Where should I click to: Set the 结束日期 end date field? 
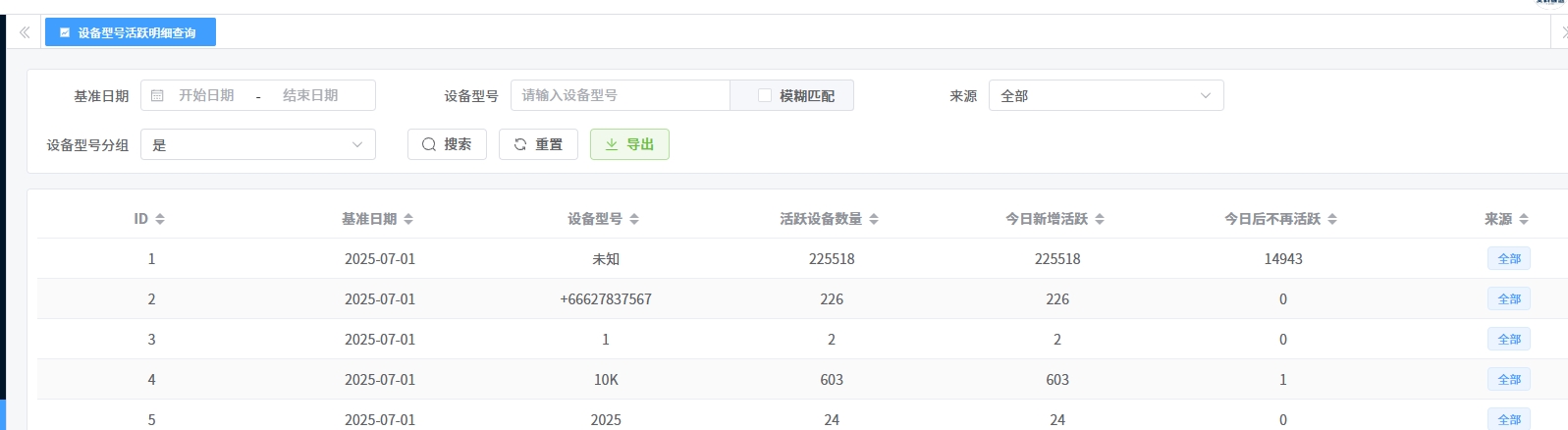(x=310, y=95)
